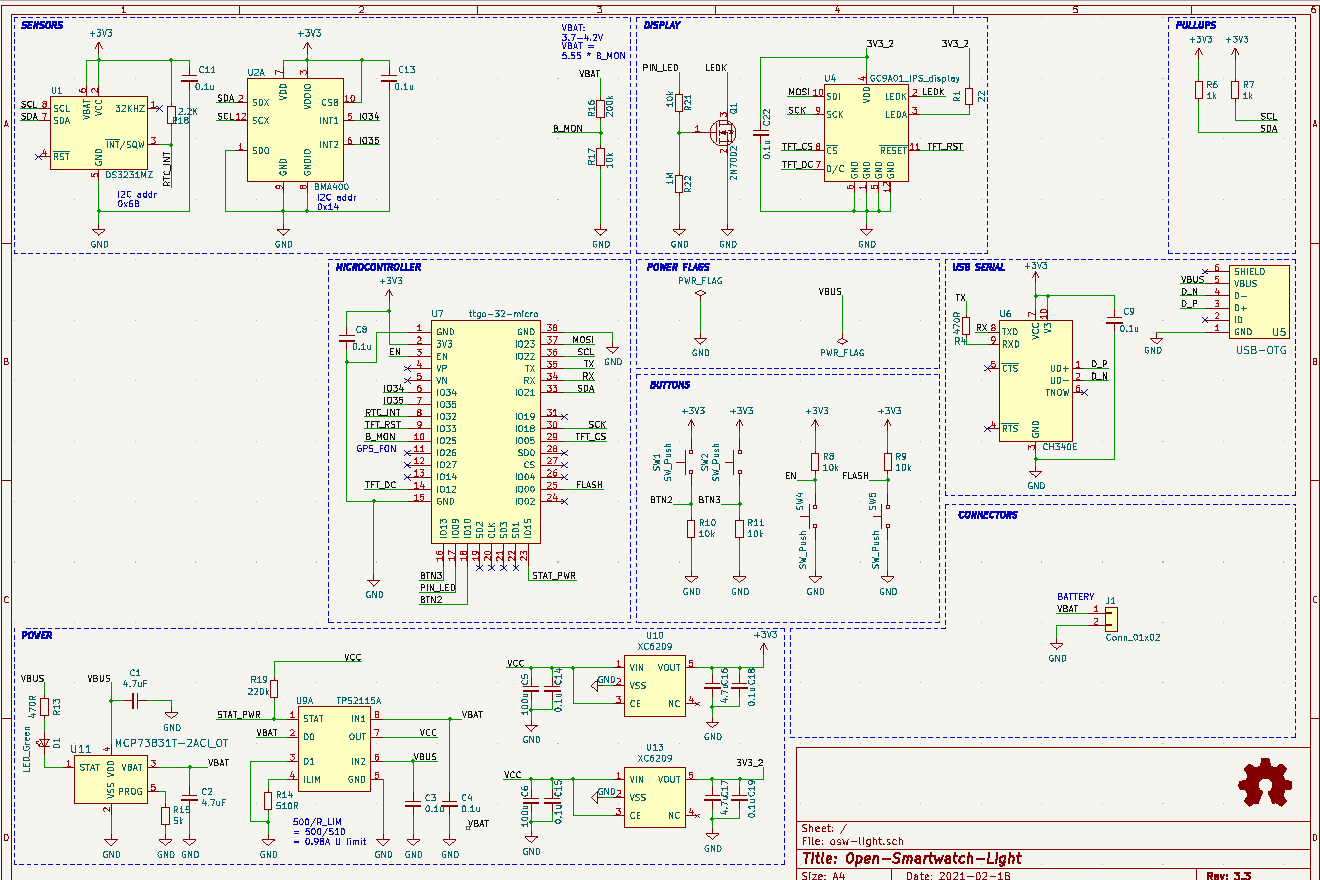Click the BUTTONS section label

tap(669, 385)
